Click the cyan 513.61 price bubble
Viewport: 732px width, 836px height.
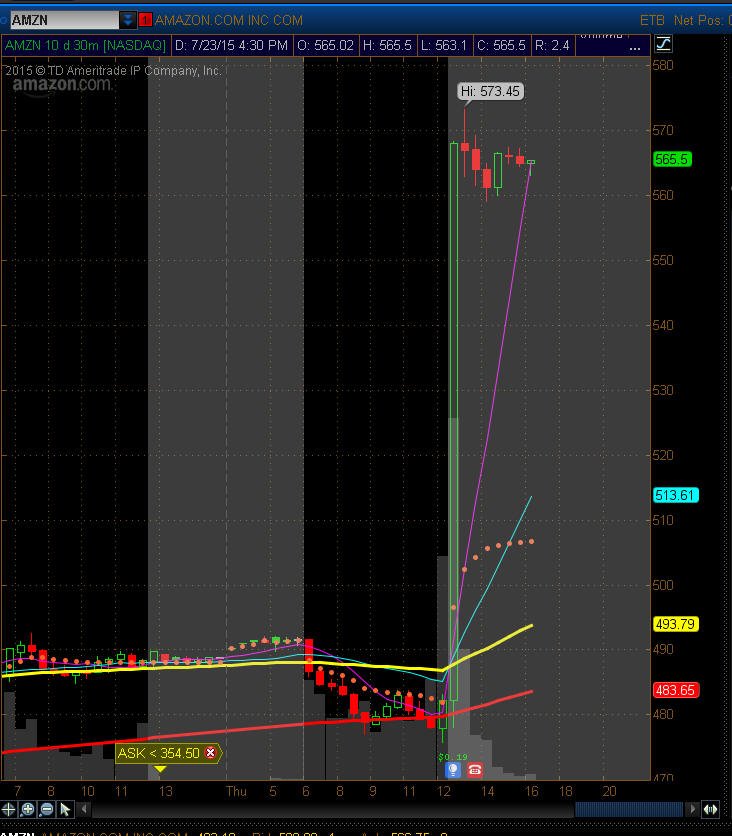(675, 495)
